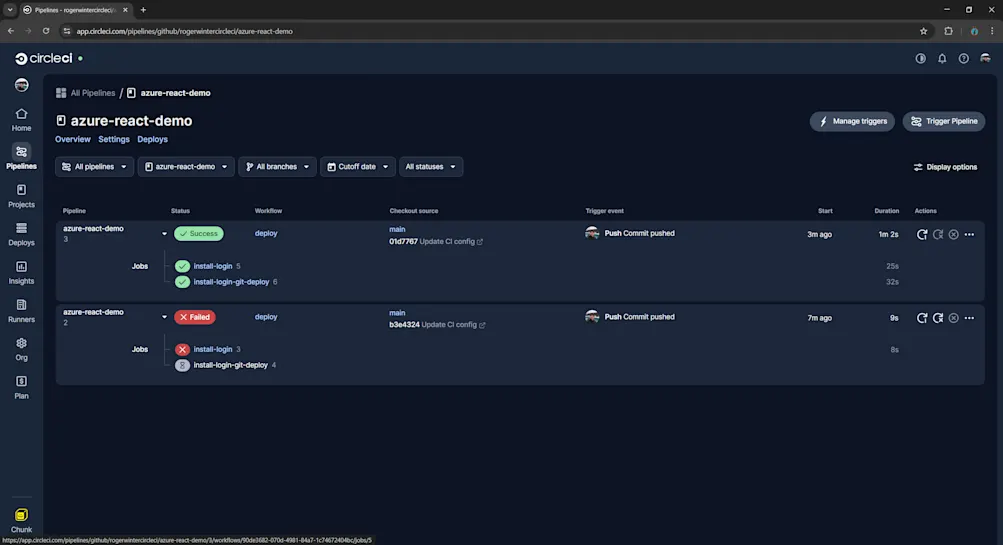Open Insights in the sidebar
Viewport: 1003px width, 545px height.
click(x=21, y=273)
